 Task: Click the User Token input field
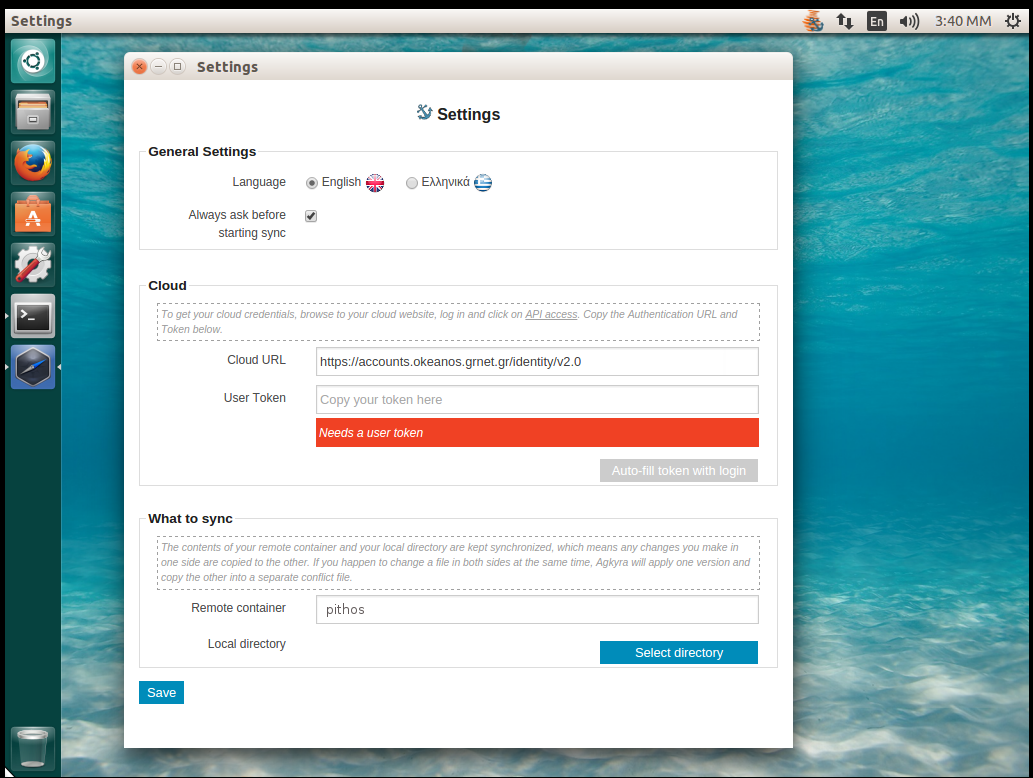[537, 398]
